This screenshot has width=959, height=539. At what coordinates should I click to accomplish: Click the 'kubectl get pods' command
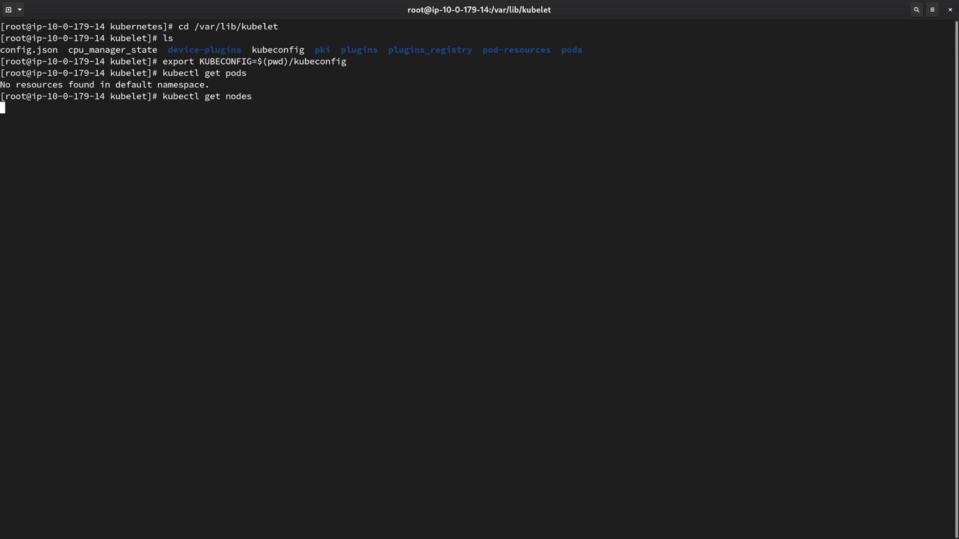pyautogui.click(x=204, y=73)
